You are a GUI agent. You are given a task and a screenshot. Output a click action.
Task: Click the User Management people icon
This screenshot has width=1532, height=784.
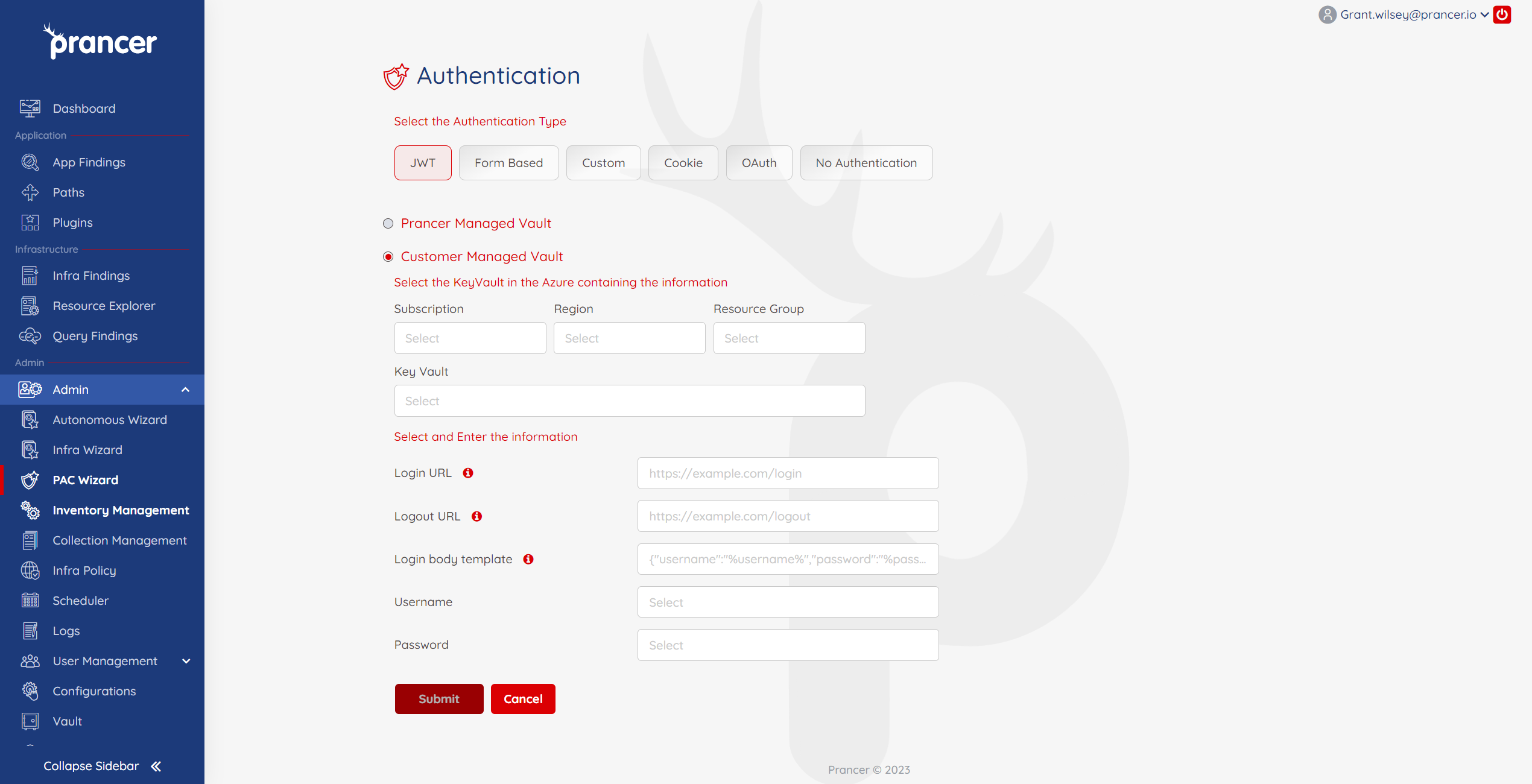pos(30,661)
